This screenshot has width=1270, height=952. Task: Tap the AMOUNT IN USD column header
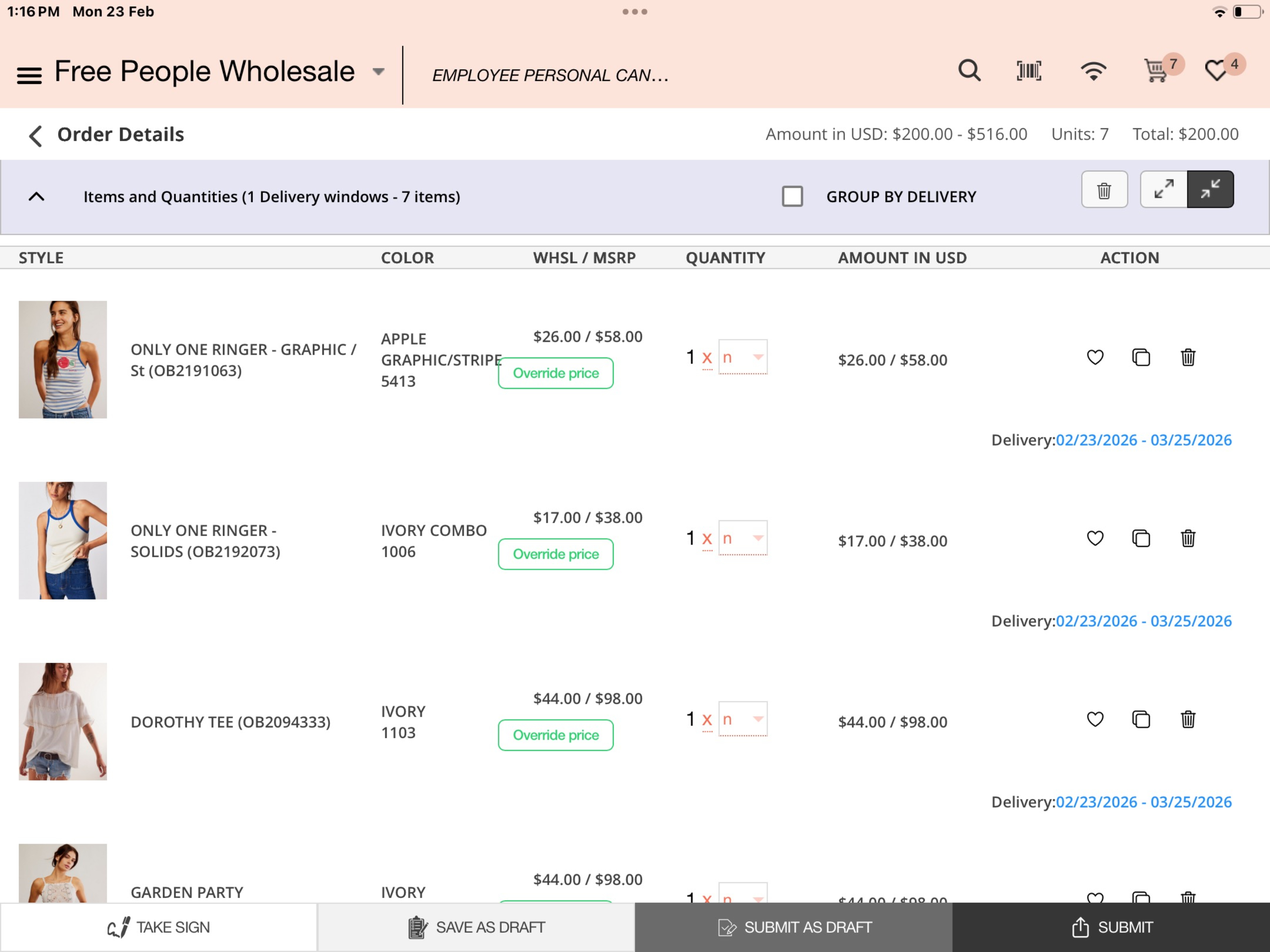tap(902, 258)
